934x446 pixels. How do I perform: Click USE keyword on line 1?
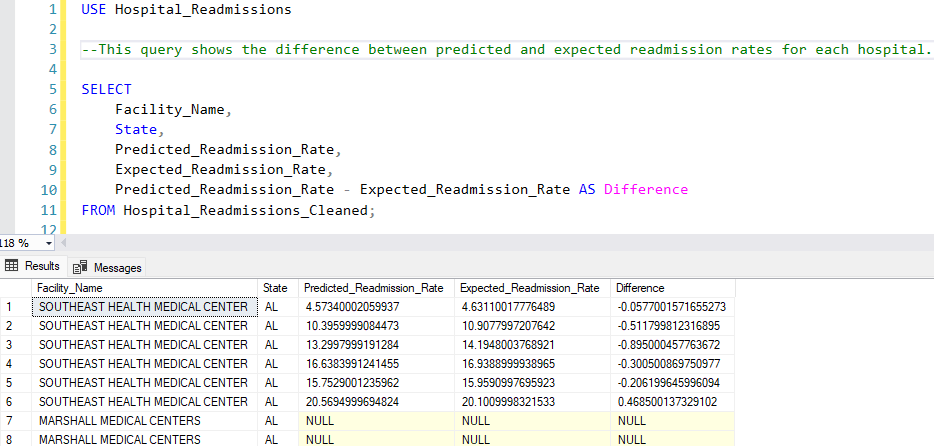pos(94,10)
